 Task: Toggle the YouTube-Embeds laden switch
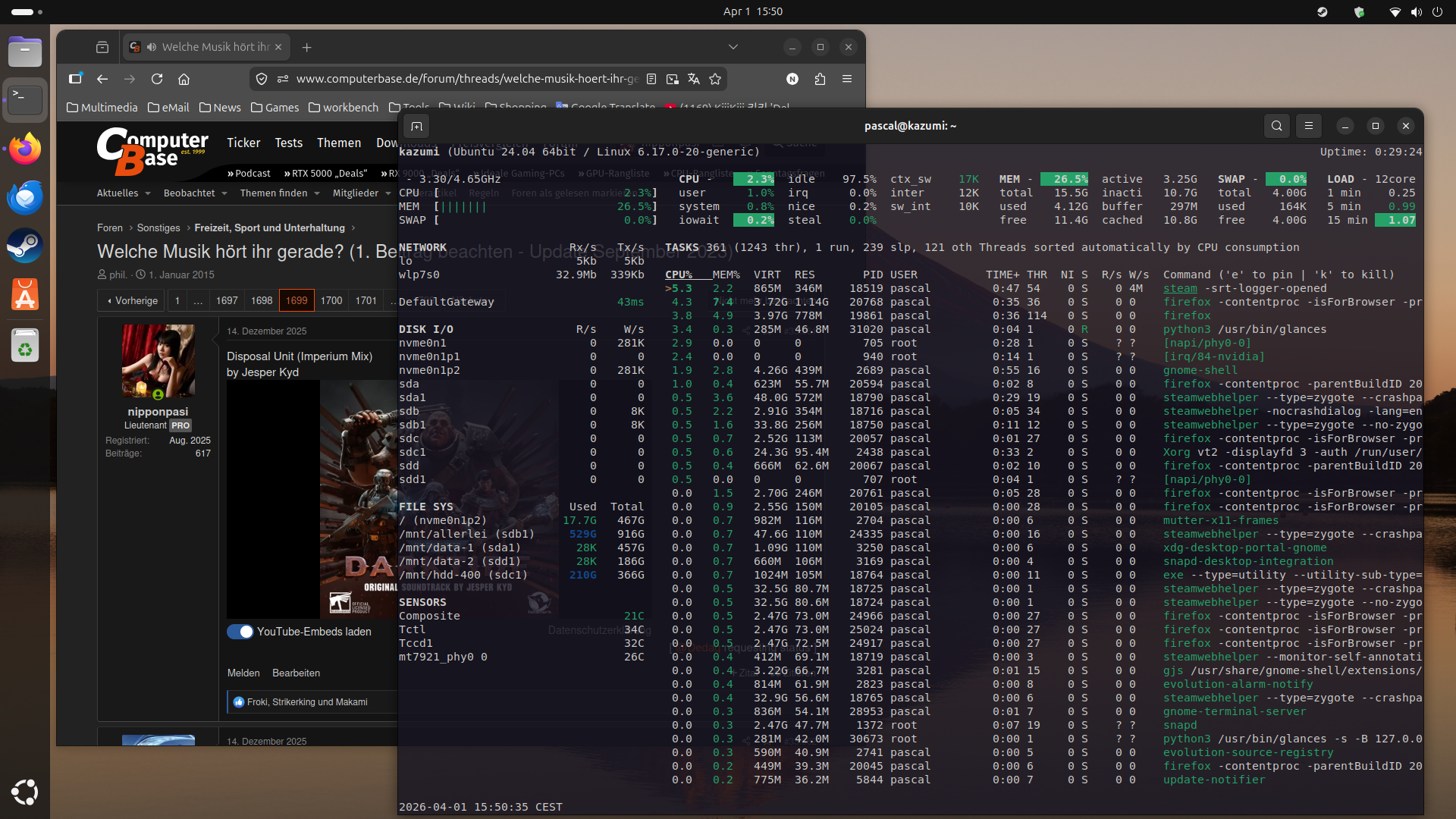(240, 632)
